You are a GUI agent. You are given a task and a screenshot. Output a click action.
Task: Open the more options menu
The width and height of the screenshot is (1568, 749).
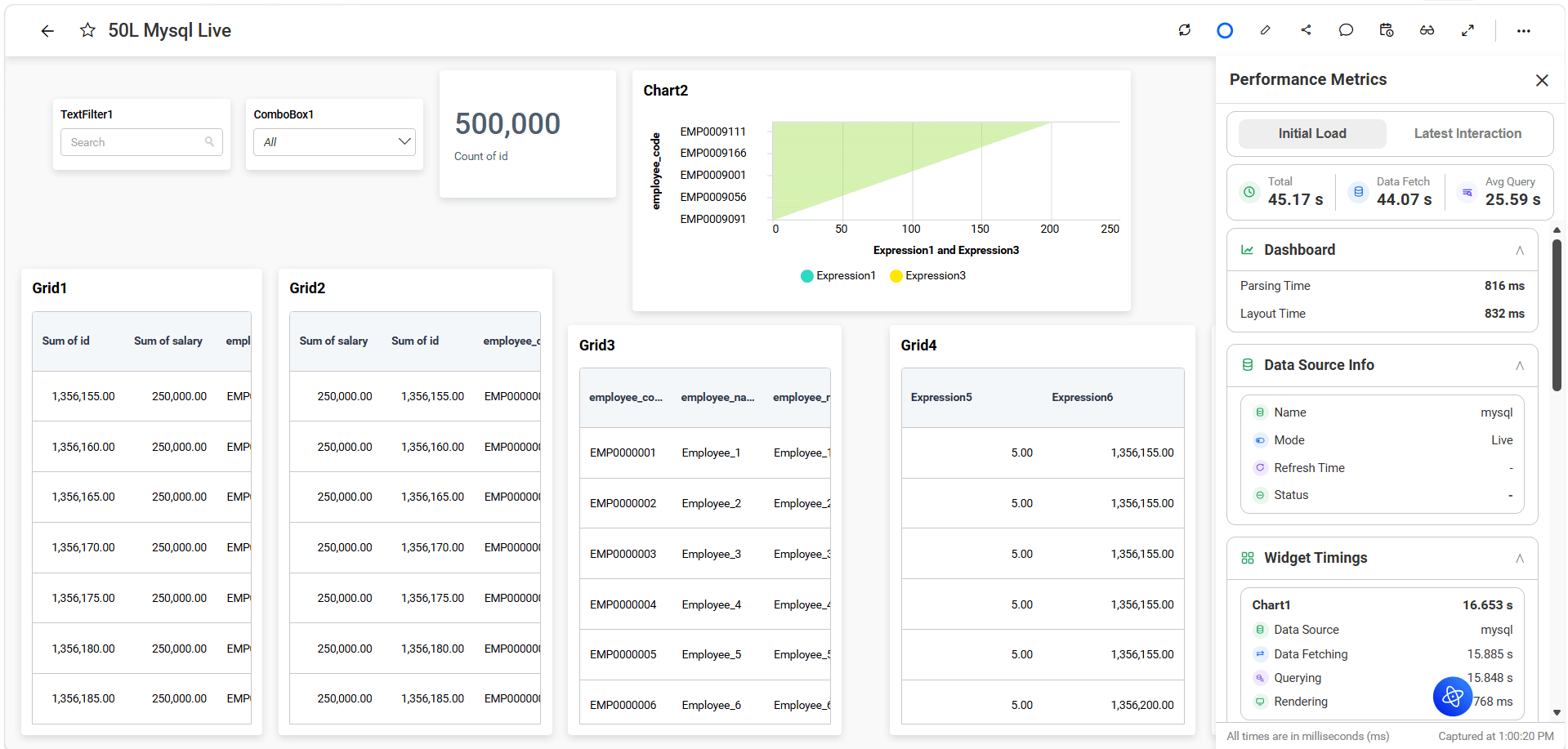click(1523, 31)
